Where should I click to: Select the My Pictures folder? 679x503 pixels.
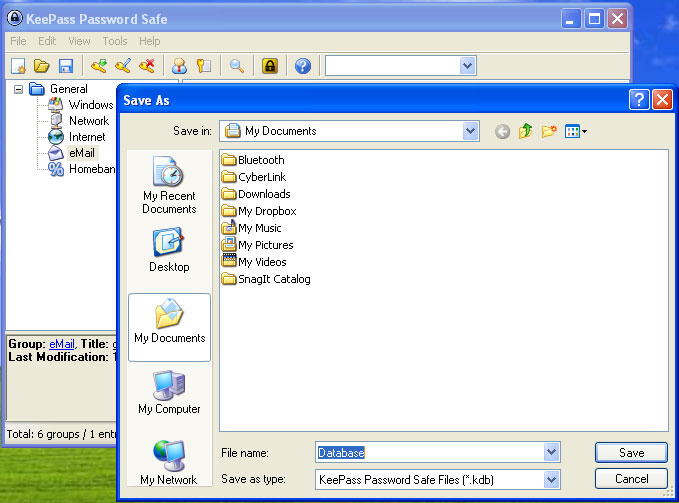pos(258,245)
